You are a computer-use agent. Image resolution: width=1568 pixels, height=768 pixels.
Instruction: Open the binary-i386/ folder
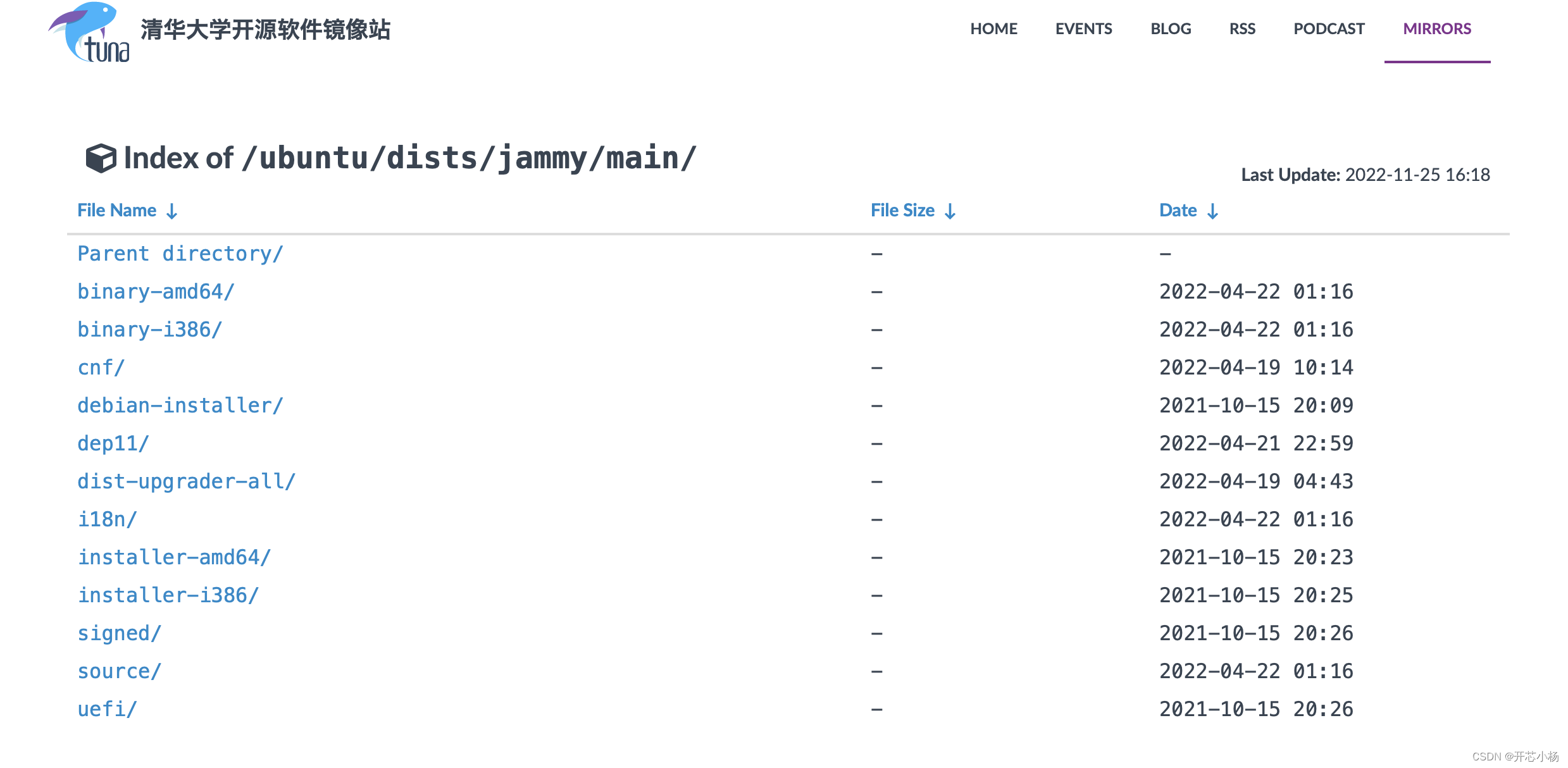150,330
